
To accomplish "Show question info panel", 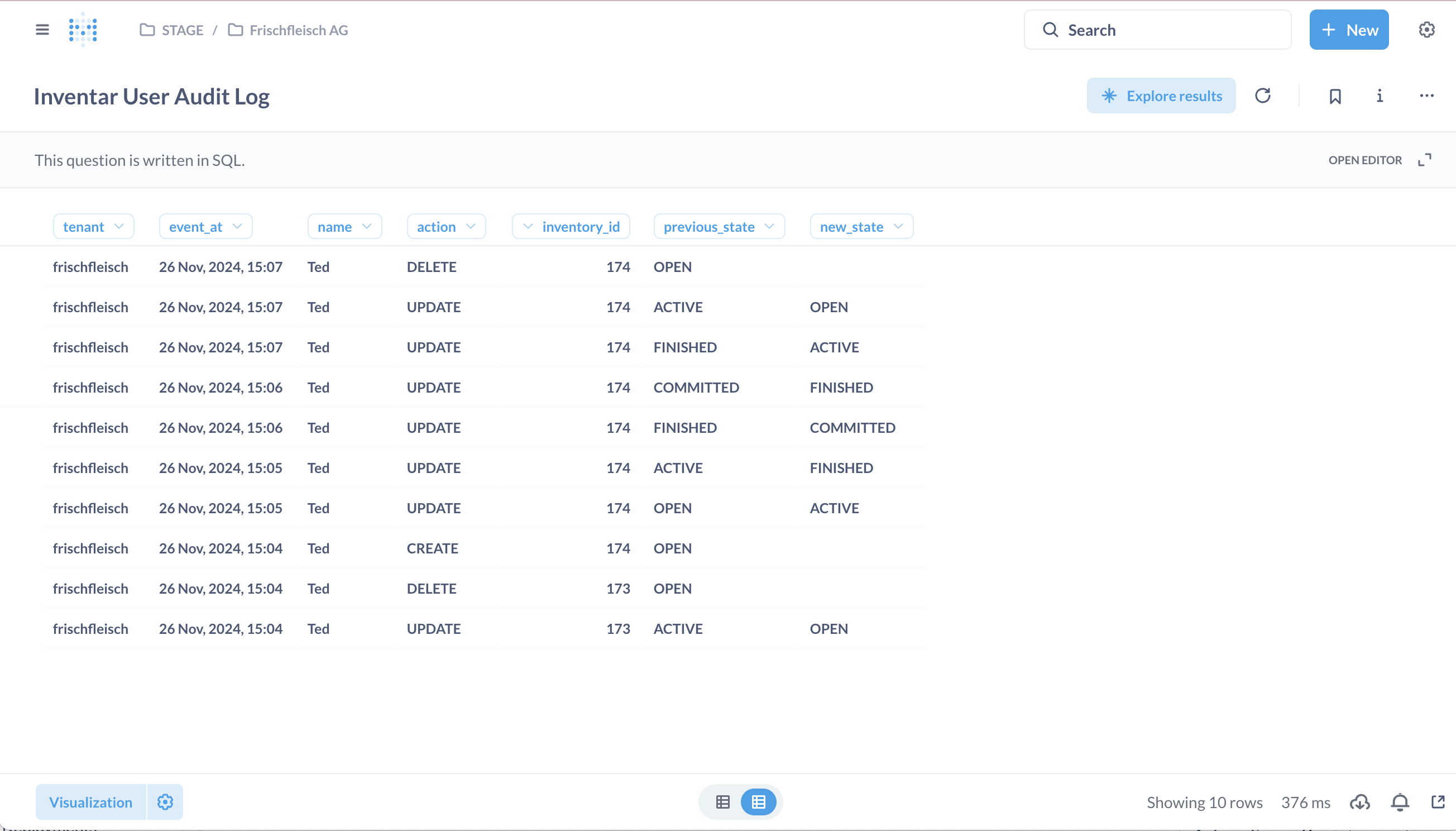I will [1380, 96].
